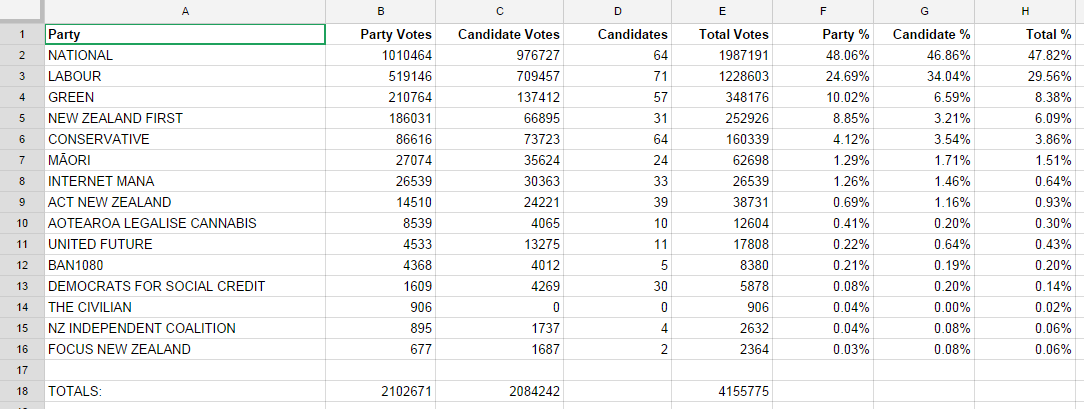Click the INTERNET MANA cell

[185, 182]
